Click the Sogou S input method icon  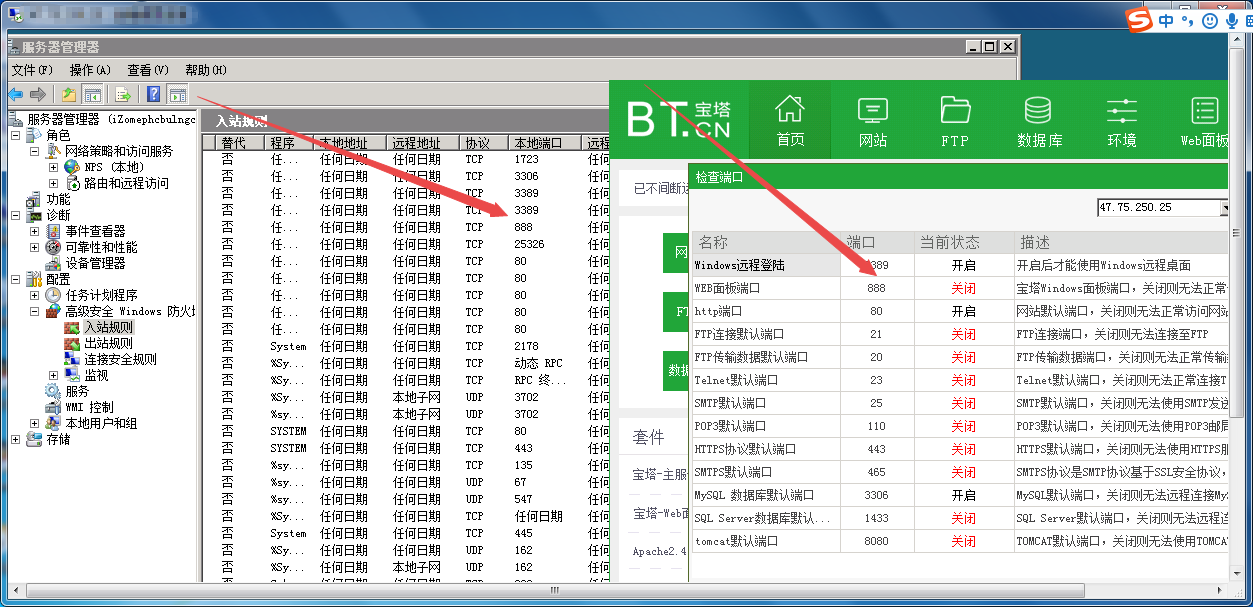click(x=1138, y=20)
